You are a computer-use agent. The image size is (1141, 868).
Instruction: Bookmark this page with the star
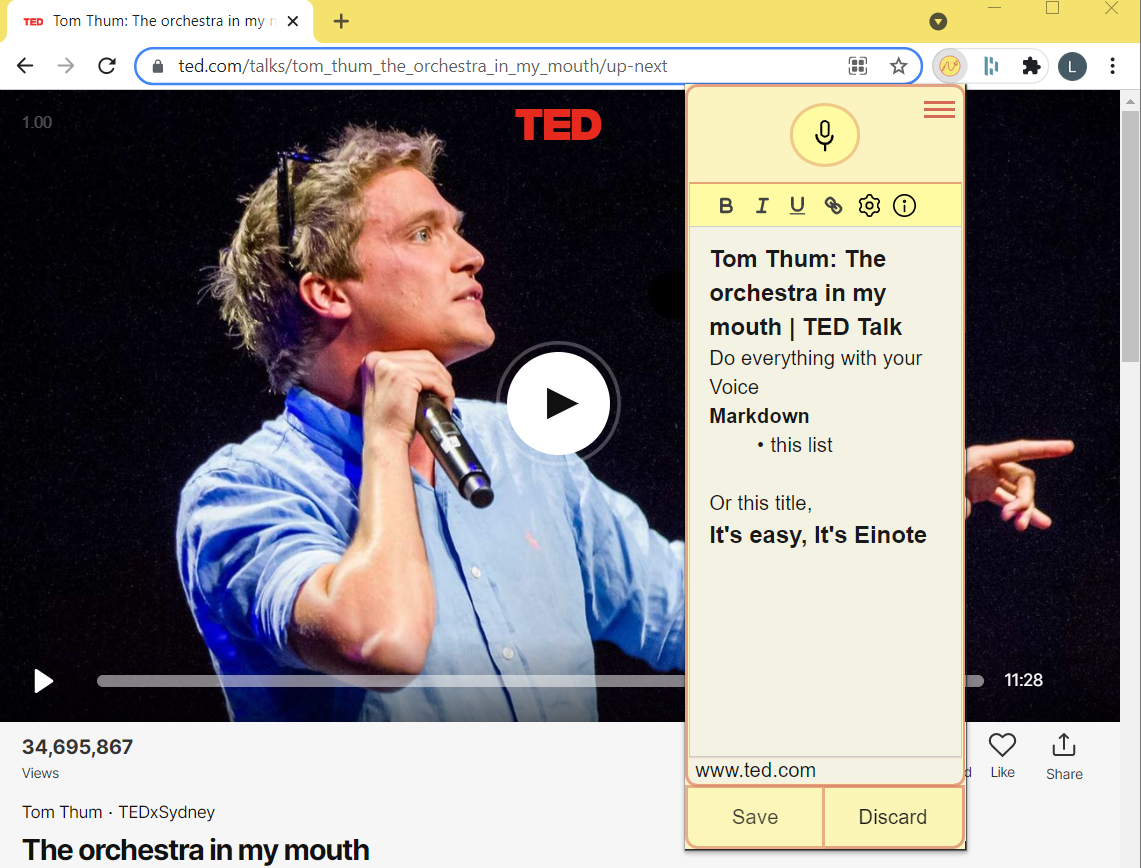point(899,66)
